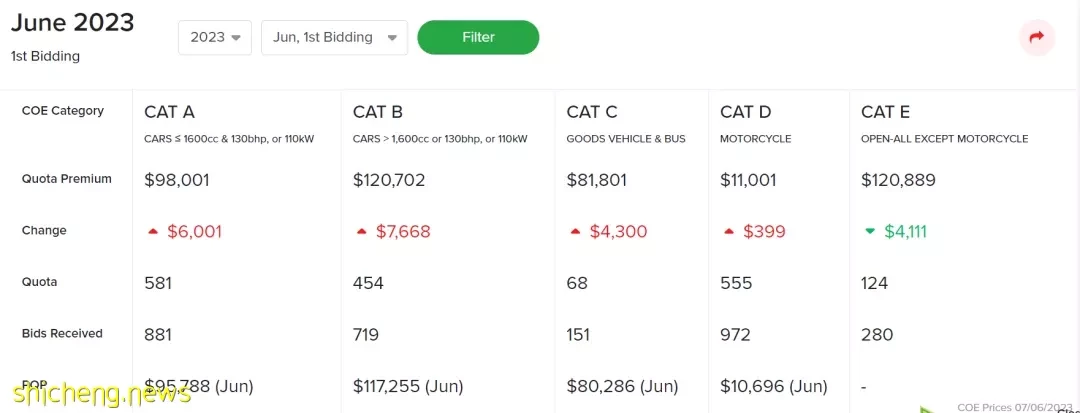This screenshot has width=1080, height=413.
Task: Click the red up arrow beside $6,001
Action: (x=153, y=232)
